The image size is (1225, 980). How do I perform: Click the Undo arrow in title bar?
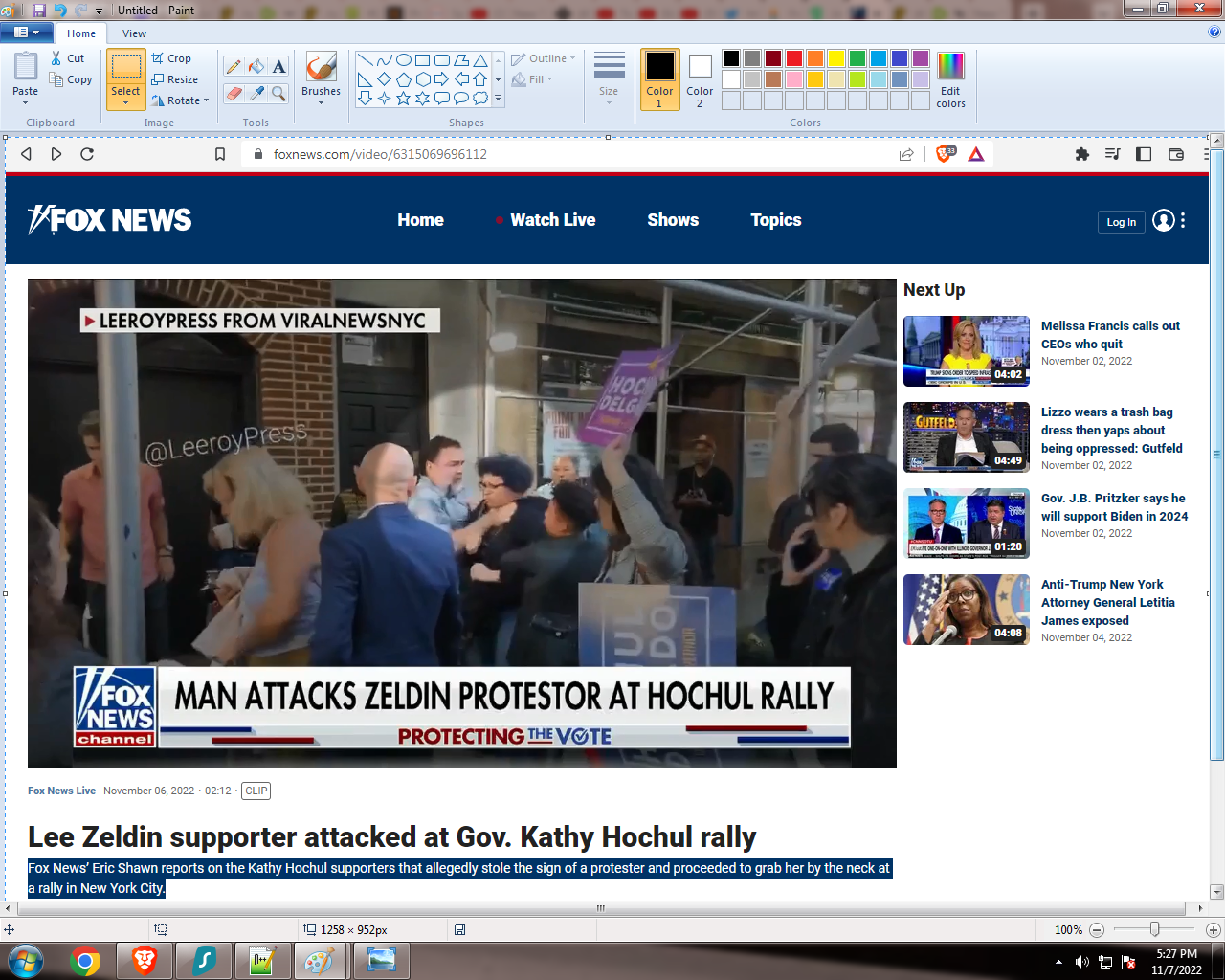click(x=60, y=10)
